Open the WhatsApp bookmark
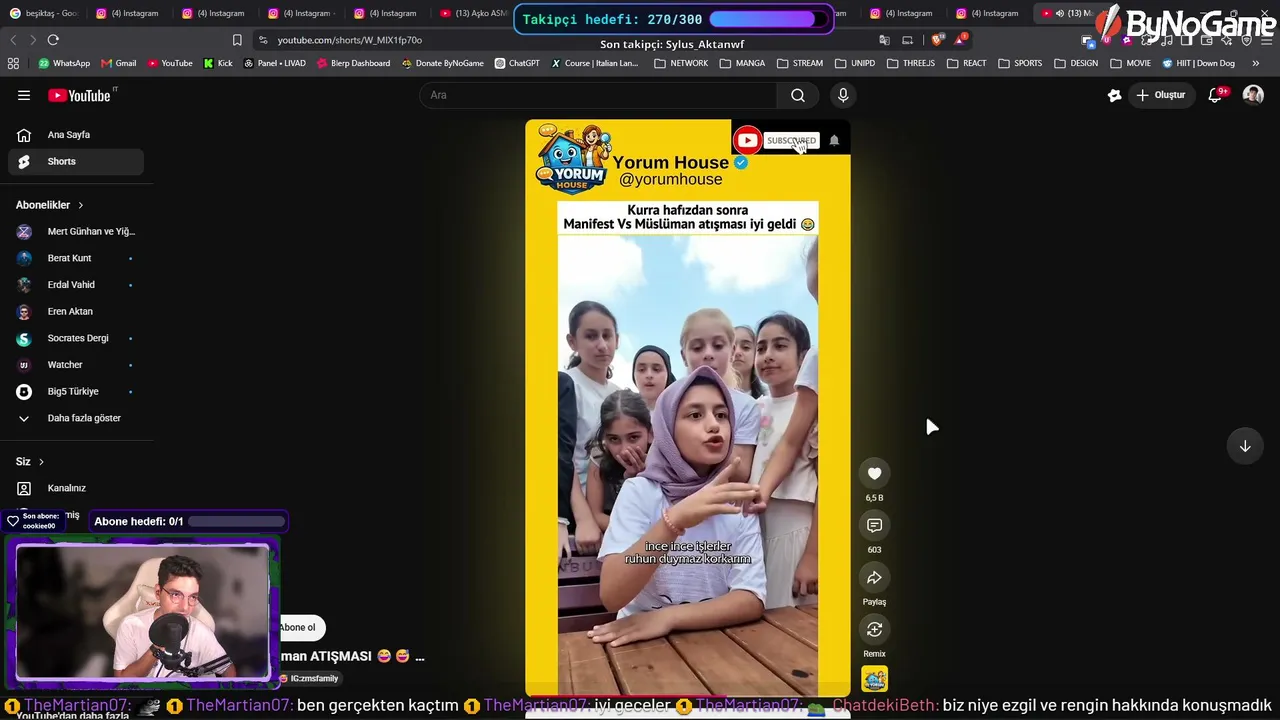The height and width of the screenshot is (720, 1280). pyautogui.click(x=64, y=63)
